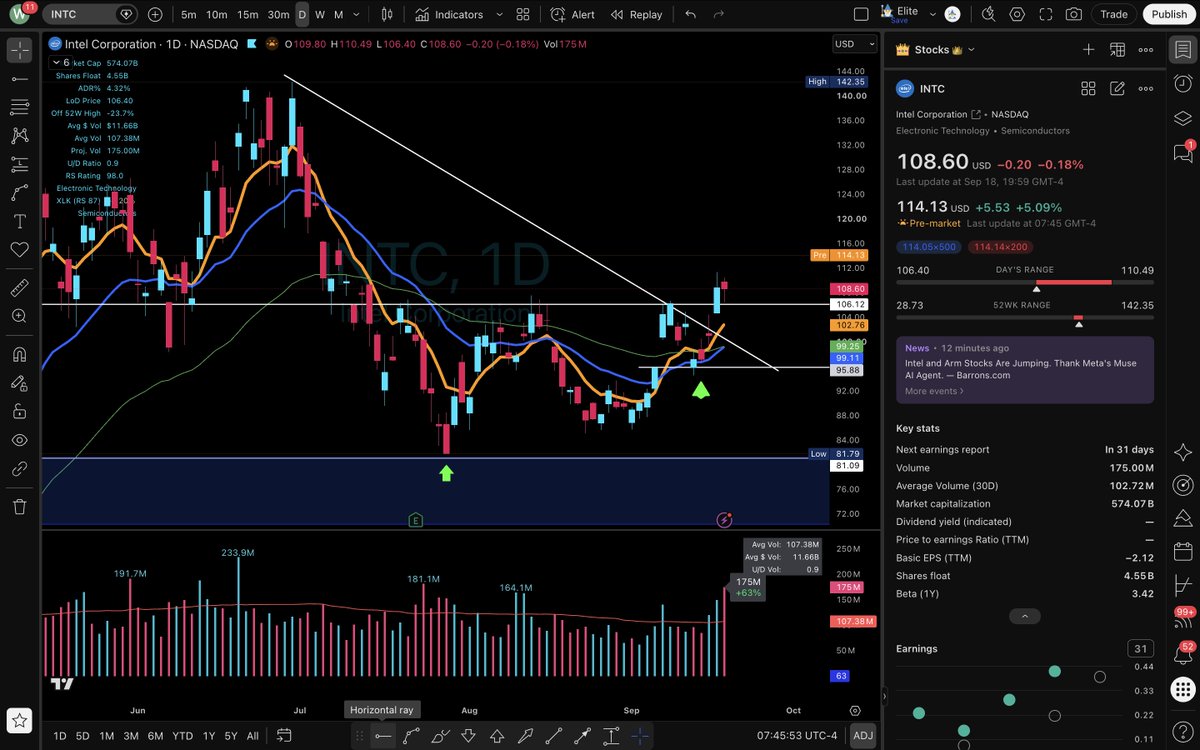The image size is (1200, 750).
Task: Select the crosshair cursor tool
Action: (19, 49)
